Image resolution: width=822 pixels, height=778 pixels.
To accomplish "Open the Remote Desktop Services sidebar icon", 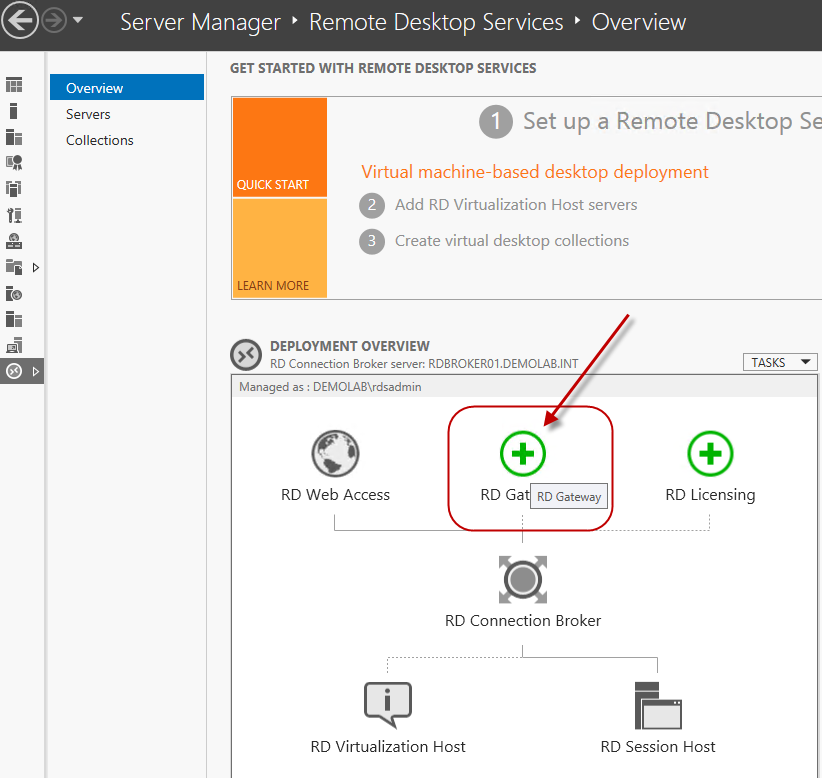I will pyautogui.click(x=14, y=370).
